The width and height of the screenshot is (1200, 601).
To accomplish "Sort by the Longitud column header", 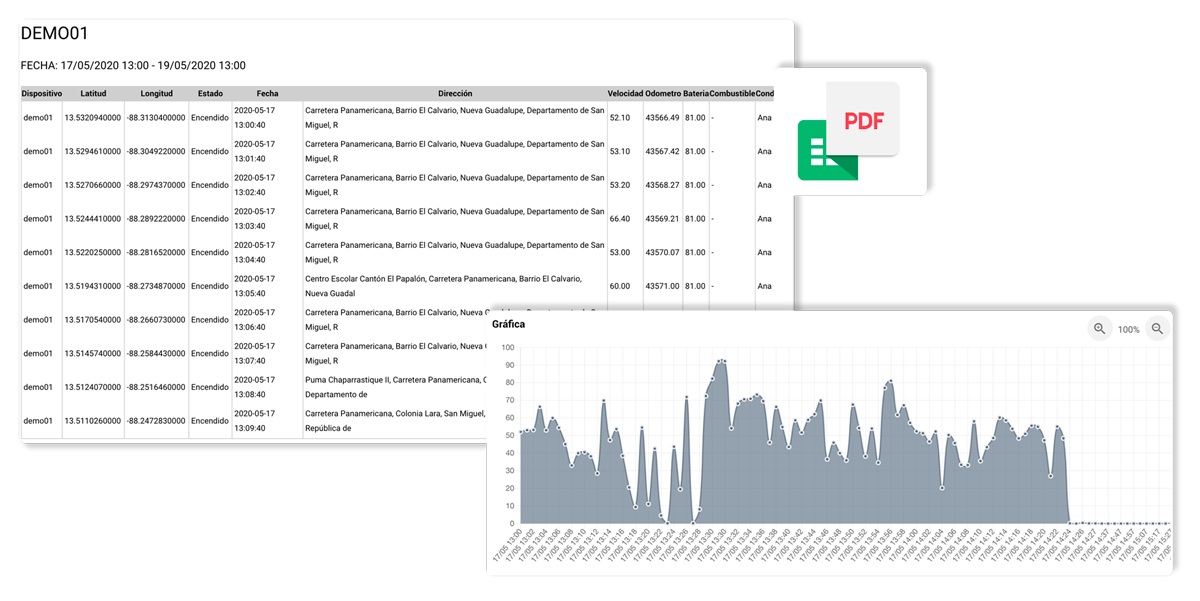I will [156, 94].
